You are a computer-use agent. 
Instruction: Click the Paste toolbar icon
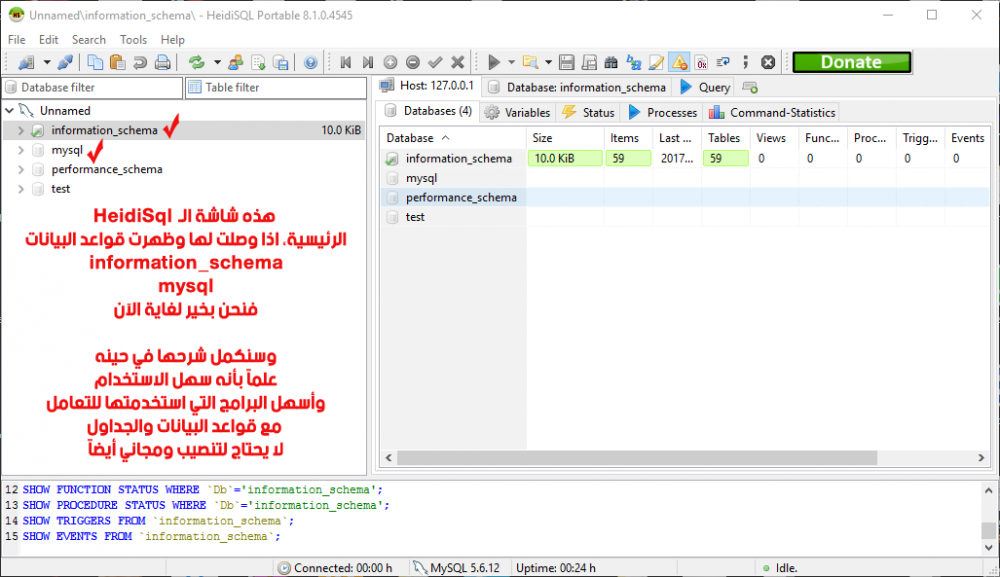[117, 62]
